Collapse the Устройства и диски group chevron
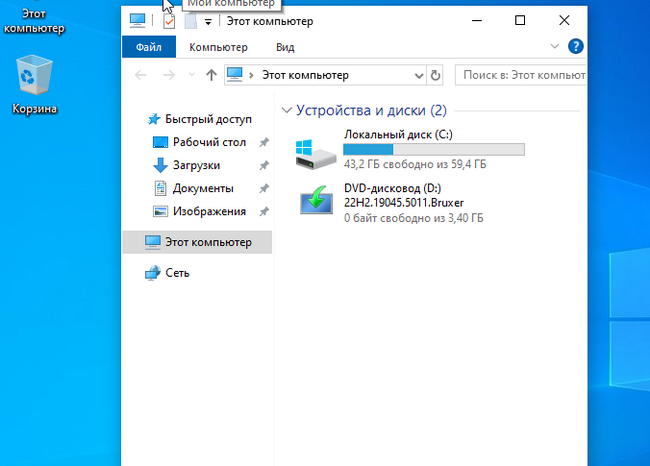The image size is (650, 466). point(286,110)
